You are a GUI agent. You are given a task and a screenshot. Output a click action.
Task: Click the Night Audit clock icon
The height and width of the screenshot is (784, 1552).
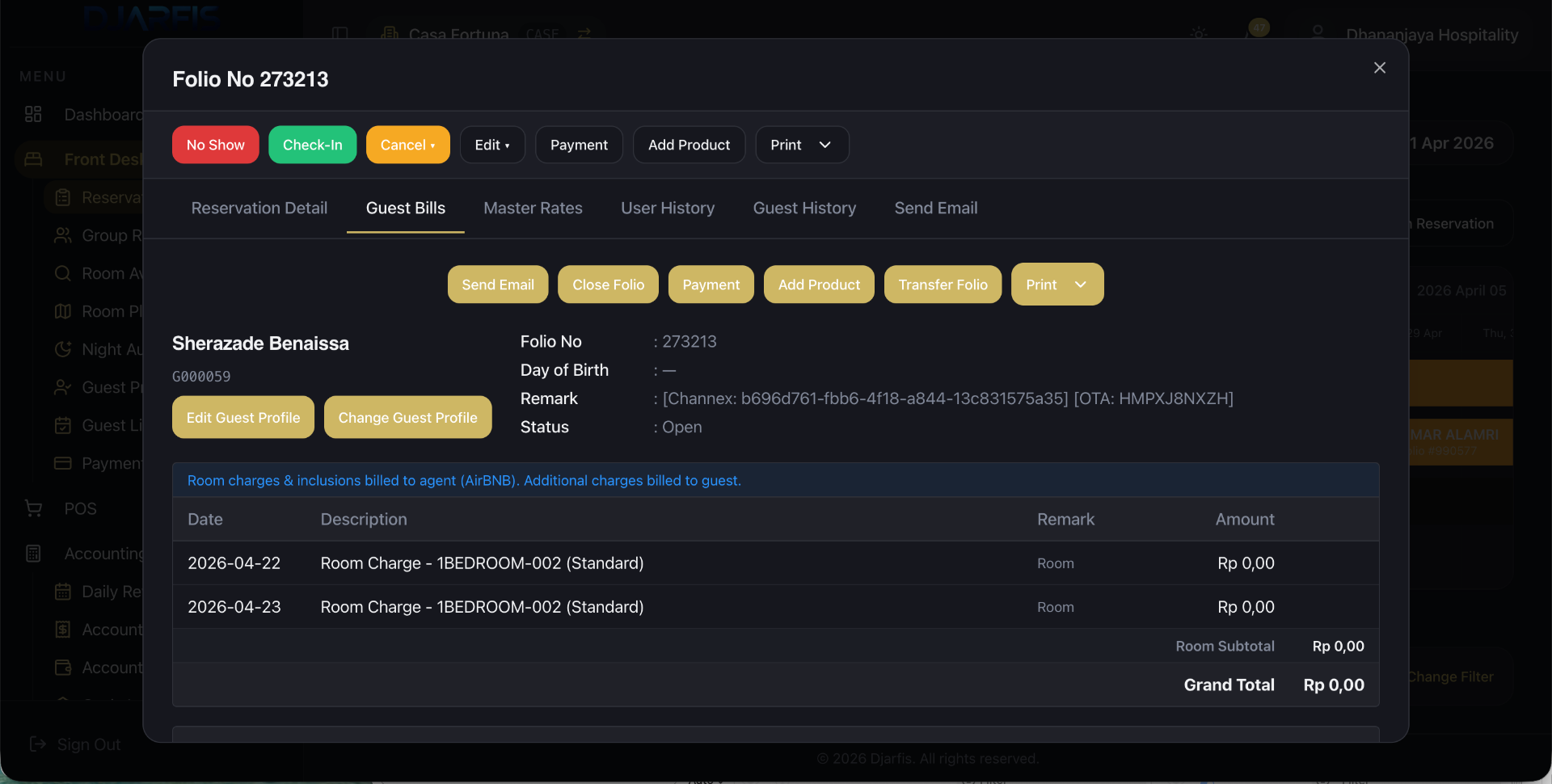(x=62, y=349)
